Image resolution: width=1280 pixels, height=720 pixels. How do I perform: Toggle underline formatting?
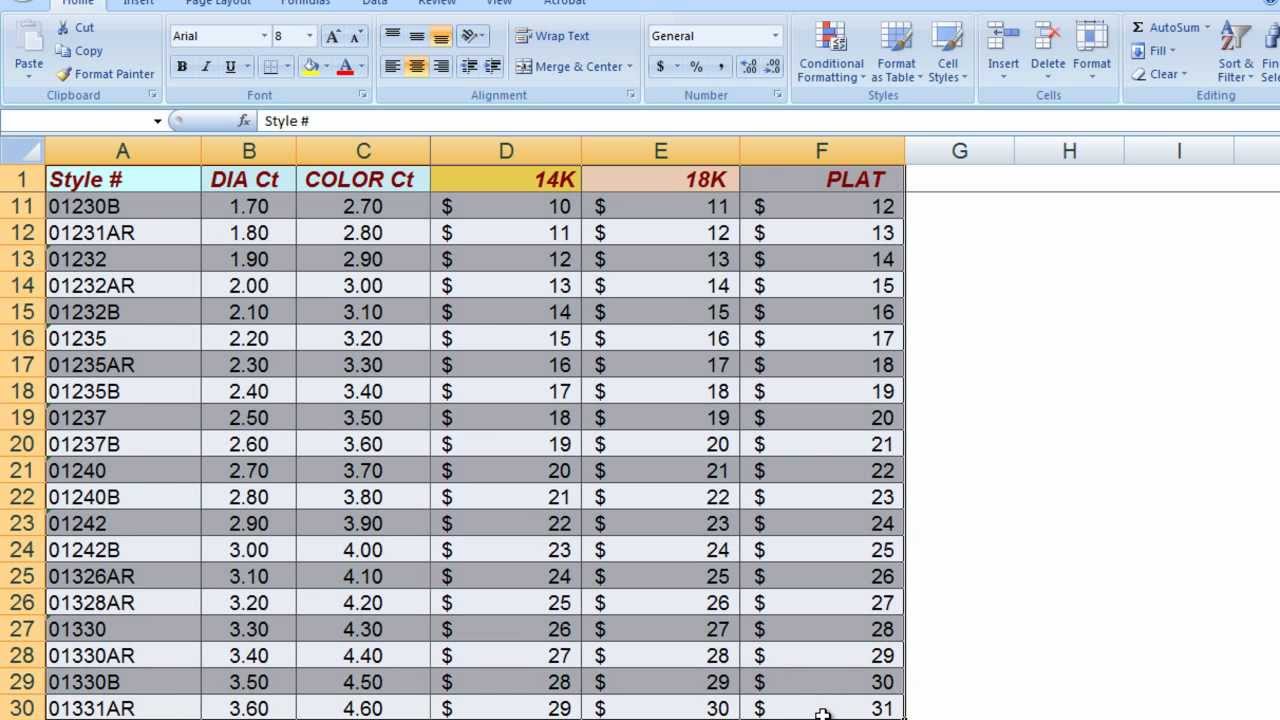[230, 67]
